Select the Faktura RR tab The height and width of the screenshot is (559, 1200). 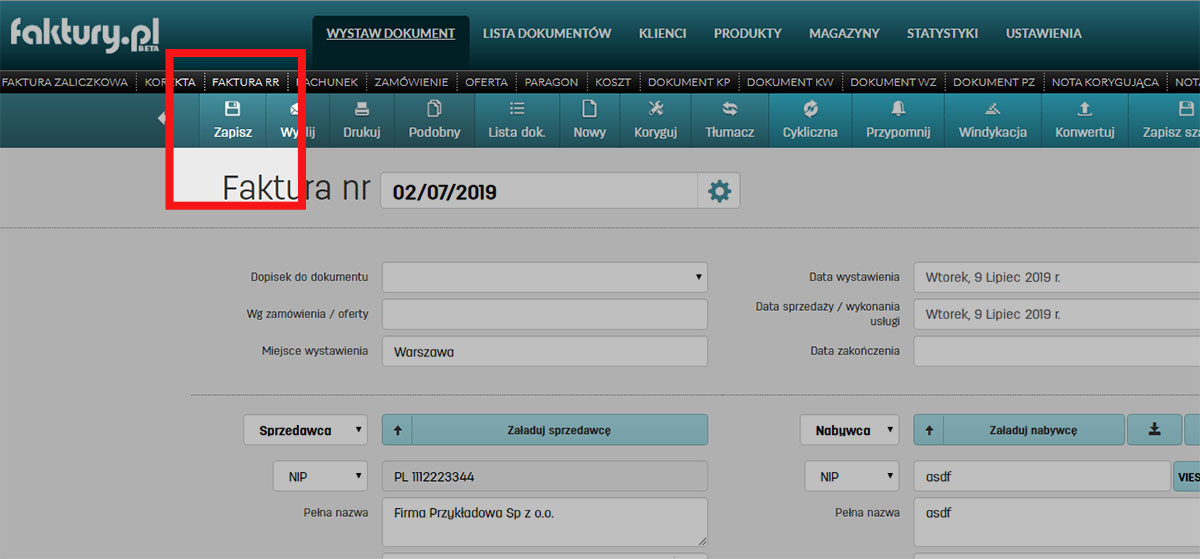click(245, 82)
